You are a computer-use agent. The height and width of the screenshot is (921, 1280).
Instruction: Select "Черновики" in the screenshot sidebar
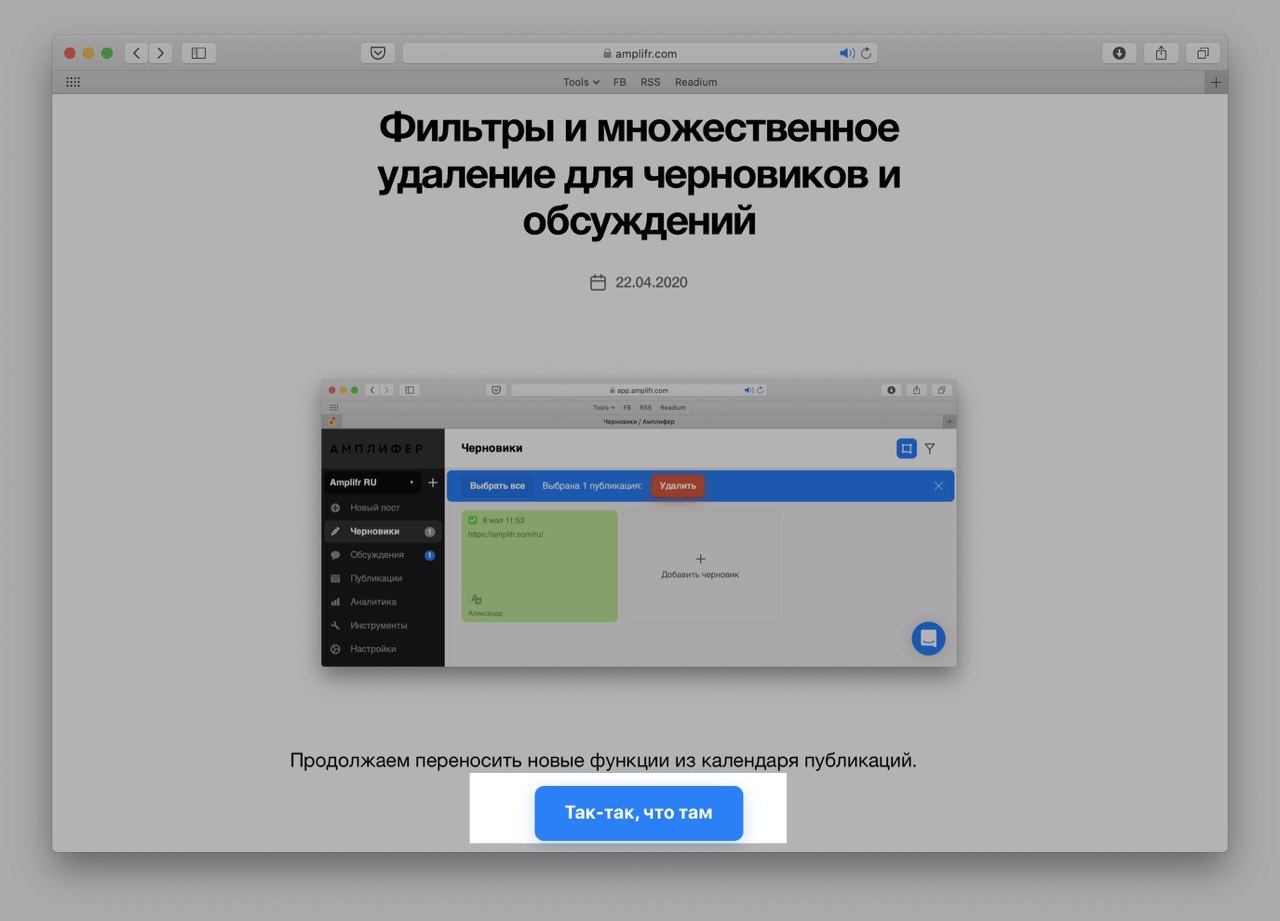tap(382, 531)
